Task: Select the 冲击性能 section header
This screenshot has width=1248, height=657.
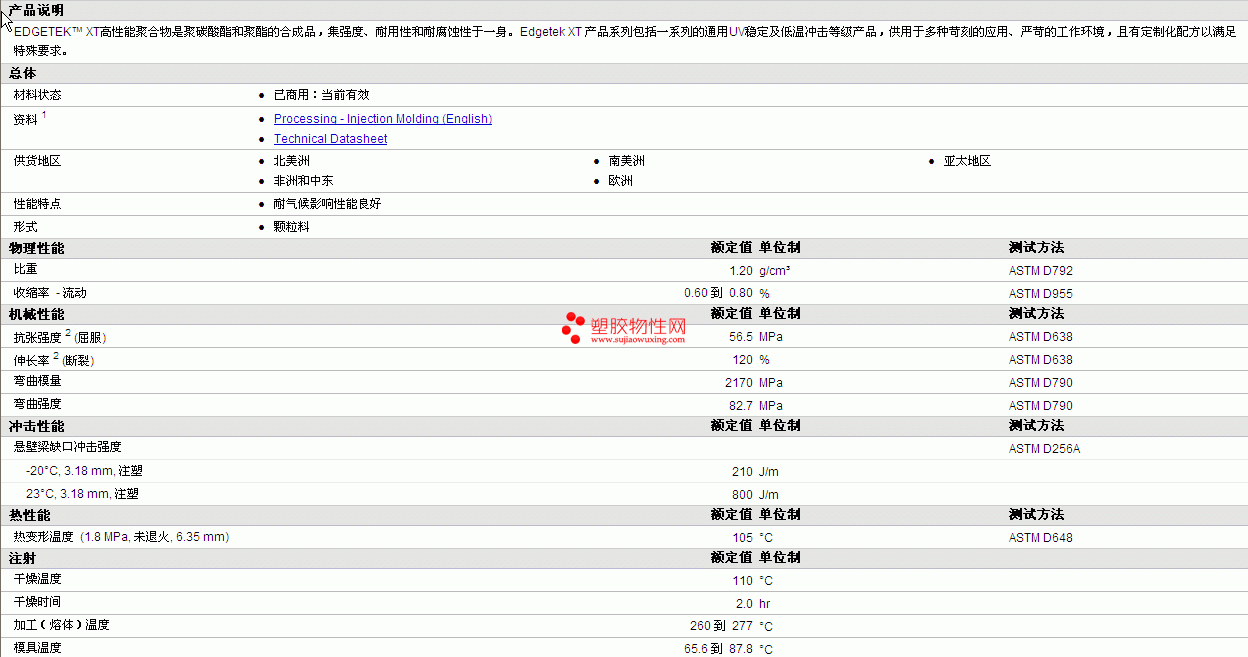Action: 36,426
